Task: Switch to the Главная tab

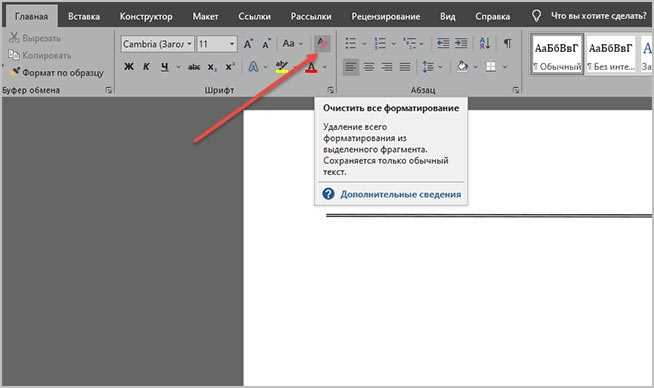Action: [32, 16]
